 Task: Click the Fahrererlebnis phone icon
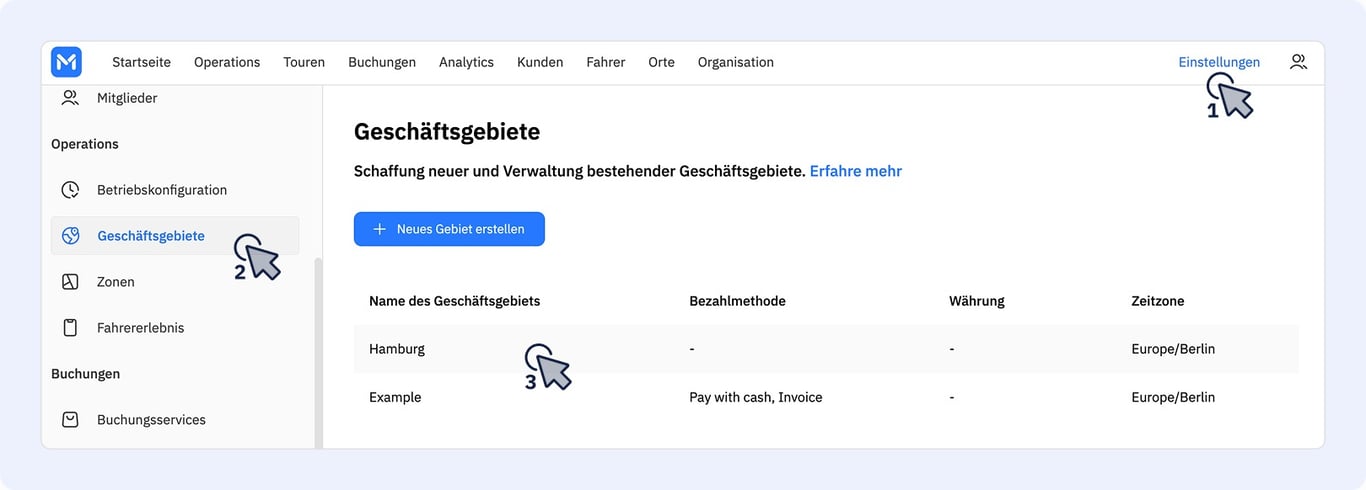tap(70, 328)
